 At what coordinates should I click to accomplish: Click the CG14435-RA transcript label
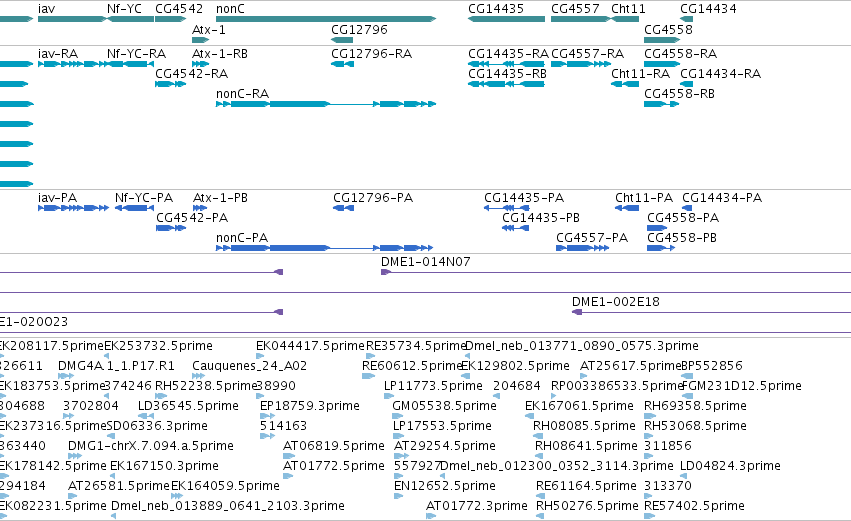[509, 54]
